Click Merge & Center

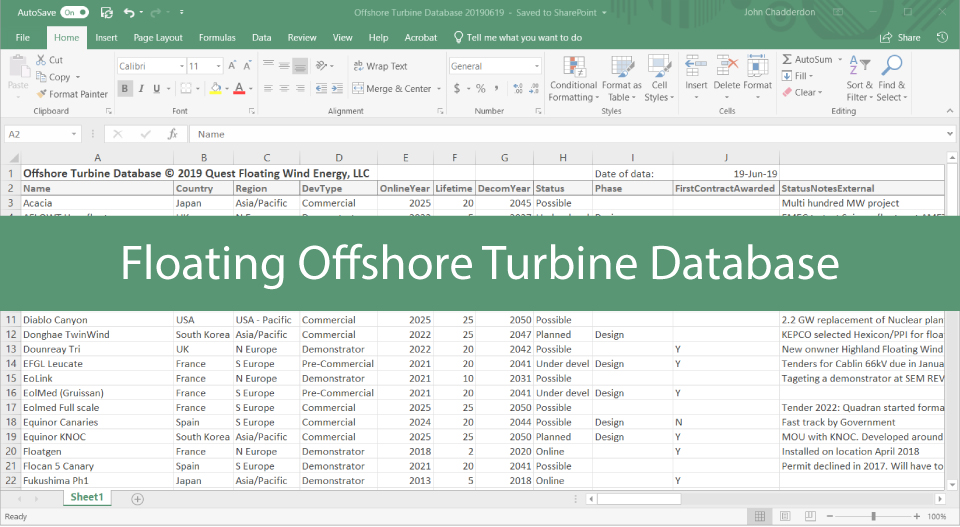click(392, 89)
